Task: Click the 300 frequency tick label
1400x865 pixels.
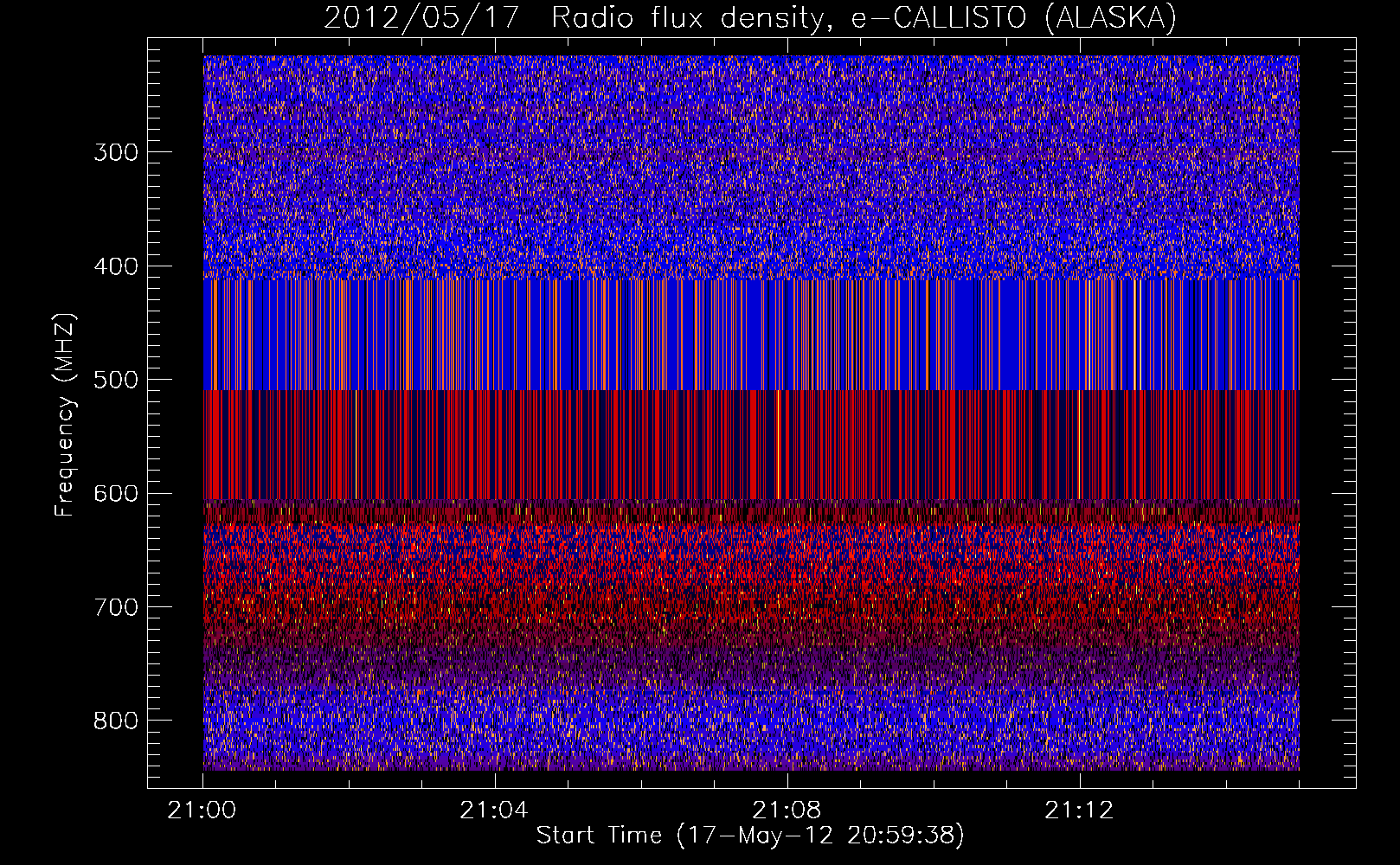Action: click(116, 152)
